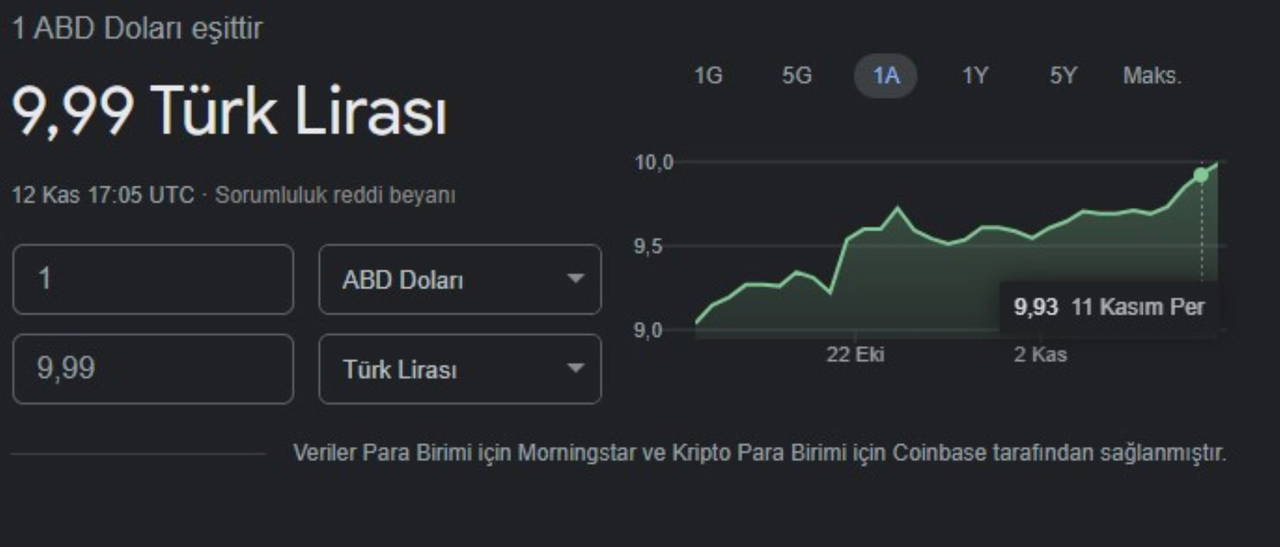Screen dimensions: 1280x547
Task: Click the 10,0 value axis label
Action: [654, 162]
